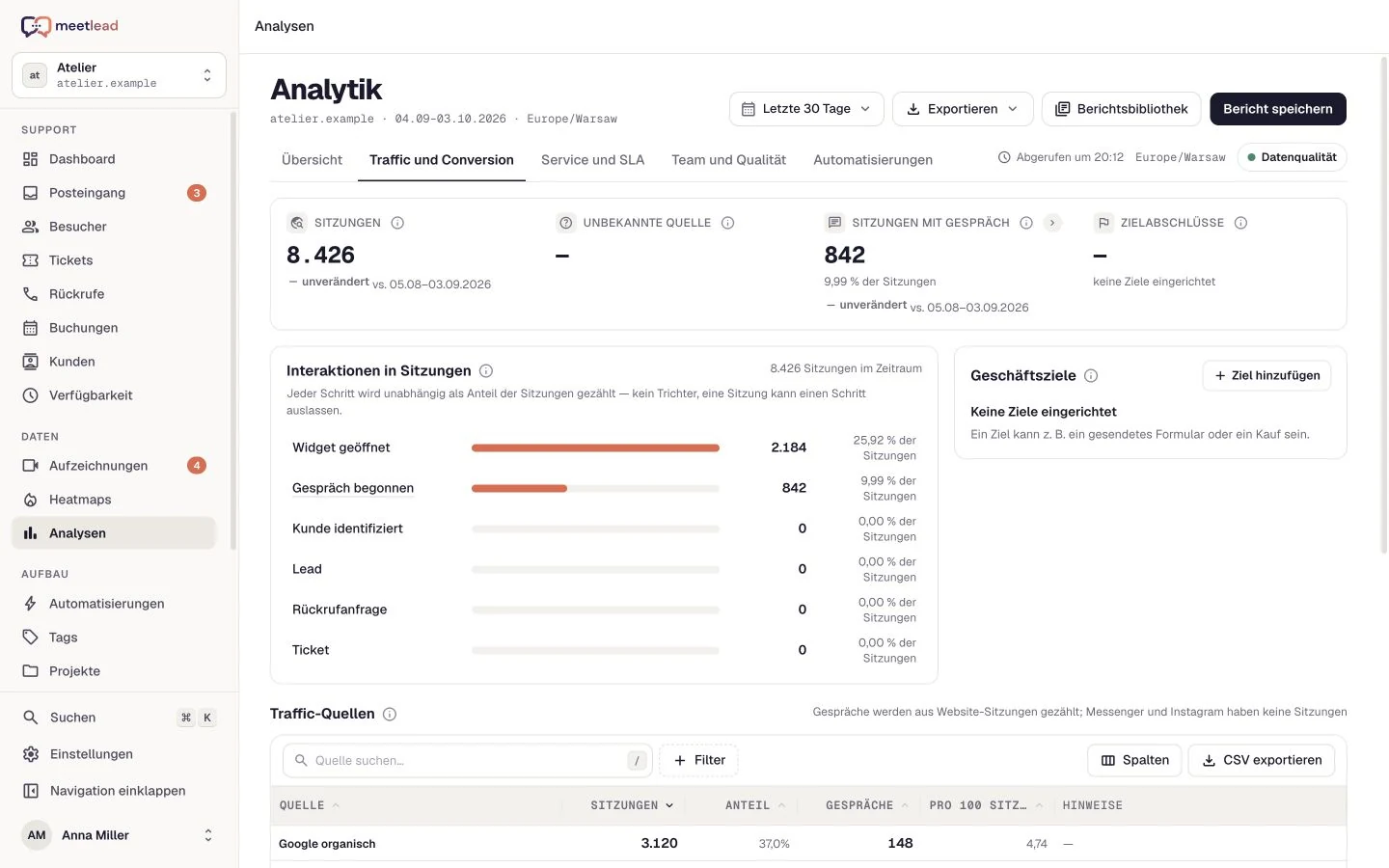Open Atelier workspace switcher

pos(119,75)
